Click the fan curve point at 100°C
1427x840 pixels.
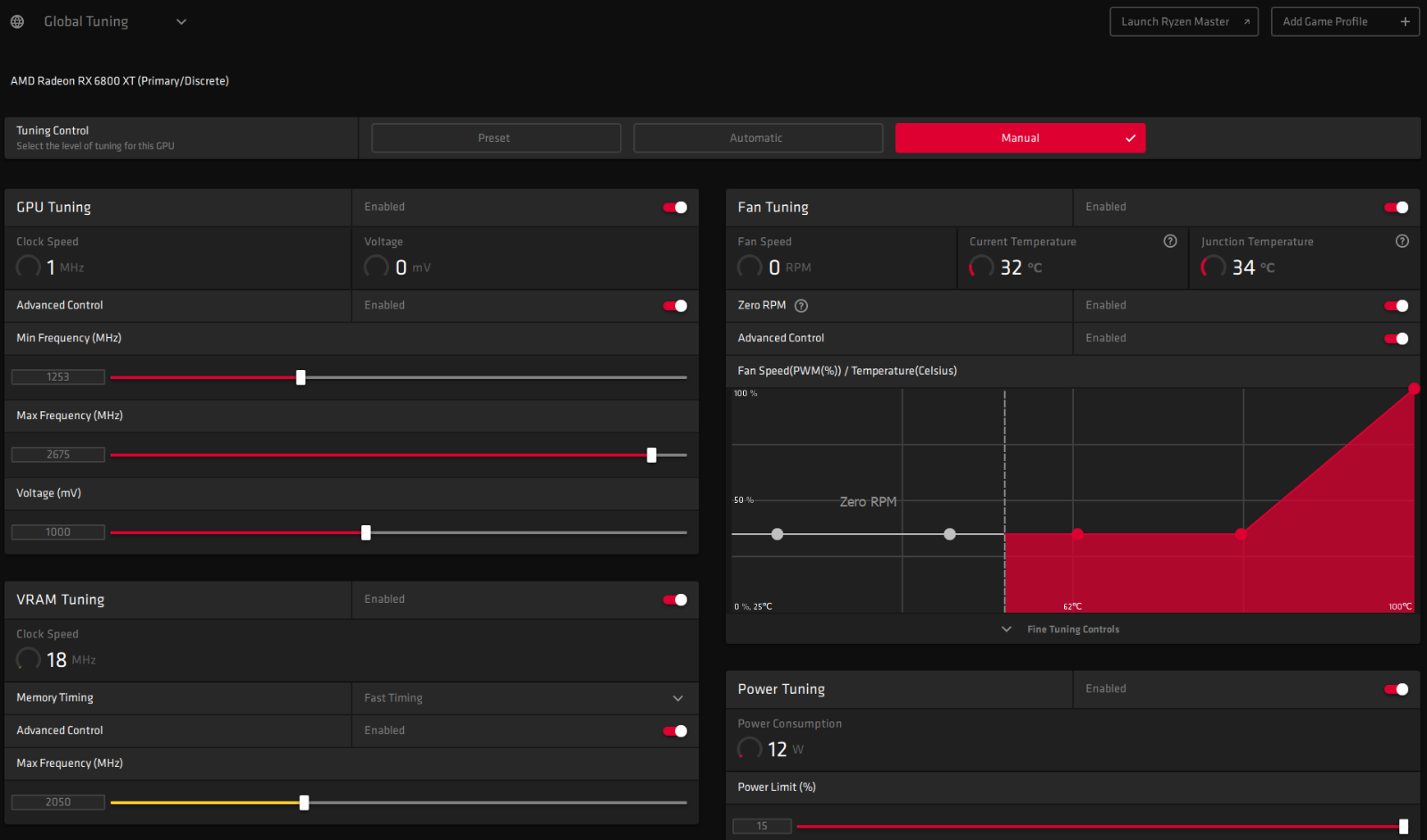(1414, 389)
